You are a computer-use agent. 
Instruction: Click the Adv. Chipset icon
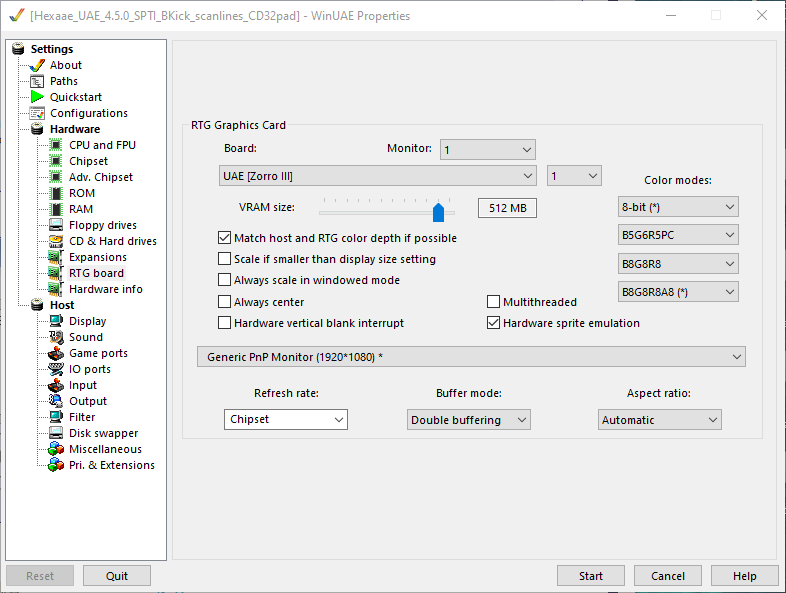pyautogui.click(x=56, y=177)
